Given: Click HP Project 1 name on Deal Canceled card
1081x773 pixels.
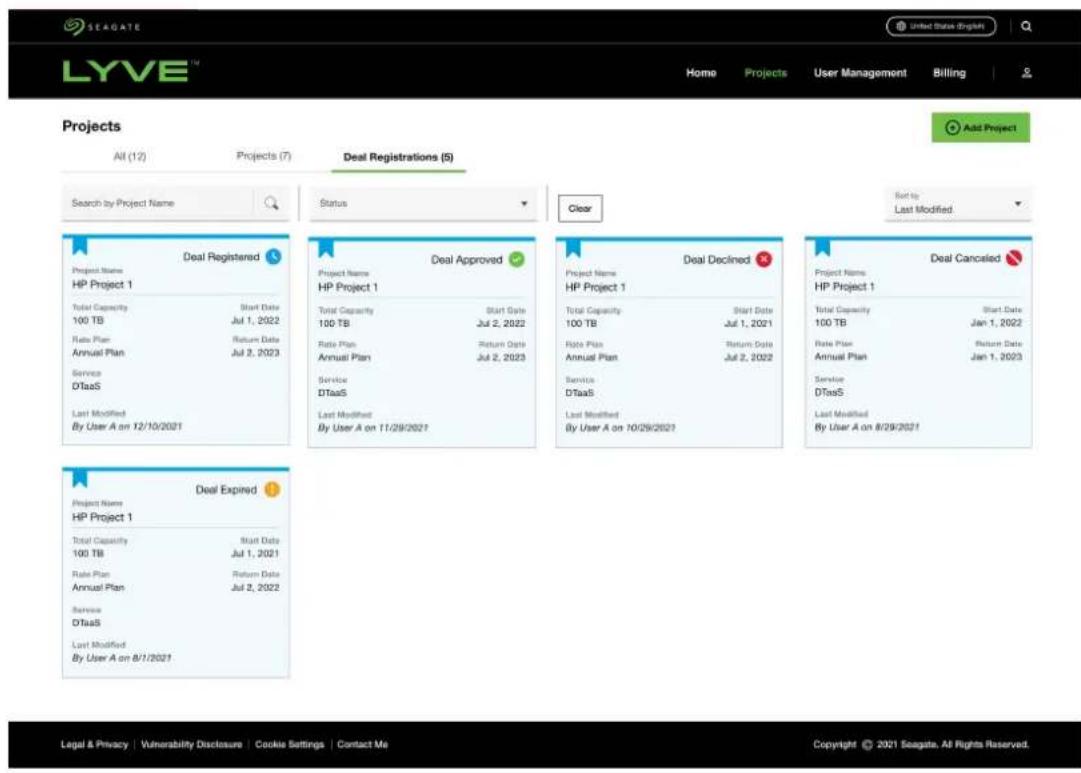Looking at the screenshot, I should (845, 286).
